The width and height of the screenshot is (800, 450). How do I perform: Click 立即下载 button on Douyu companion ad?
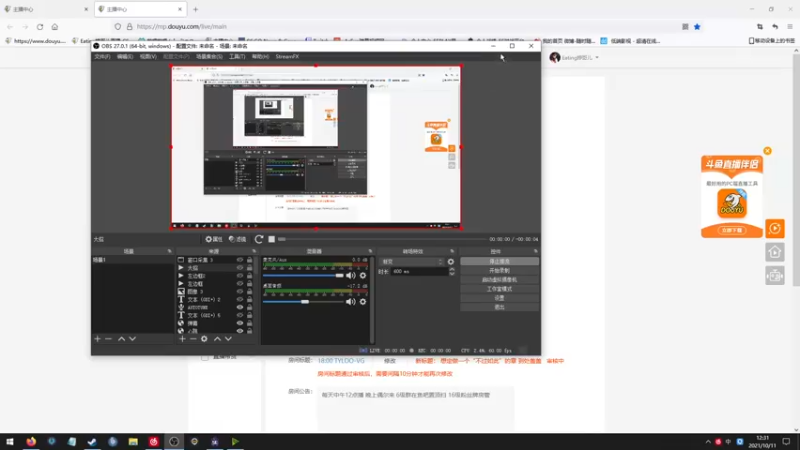pyautogui.click(x=732, y=230)
